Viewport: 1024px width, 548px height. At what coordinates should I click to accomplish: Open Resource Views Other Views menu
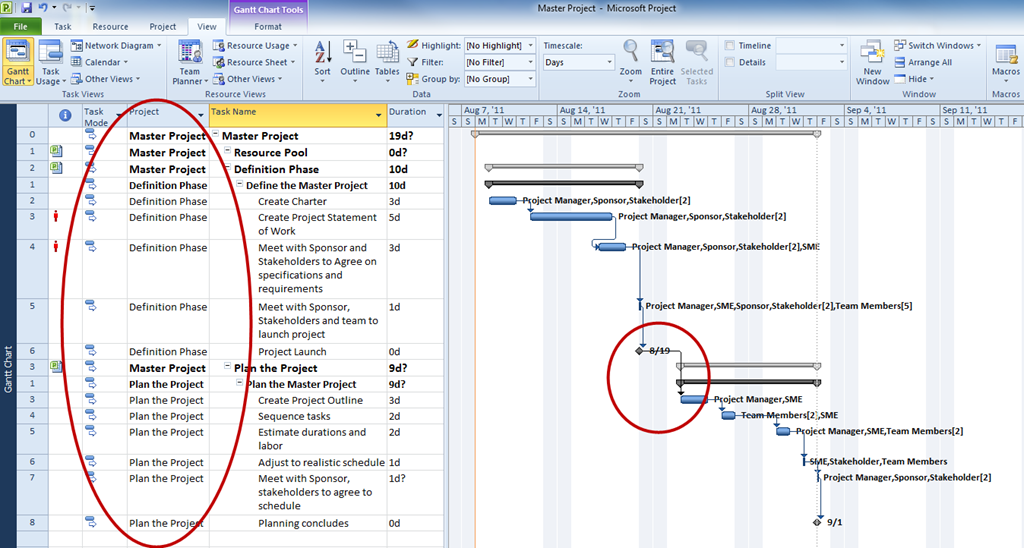[x=248, y=79]
